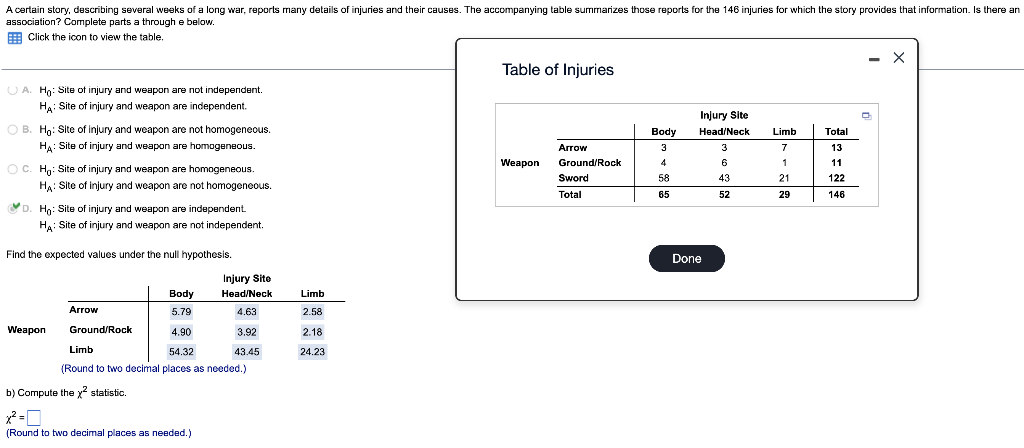
Task: Click the expected value 54.32 field
Action: tap(181, 352)
